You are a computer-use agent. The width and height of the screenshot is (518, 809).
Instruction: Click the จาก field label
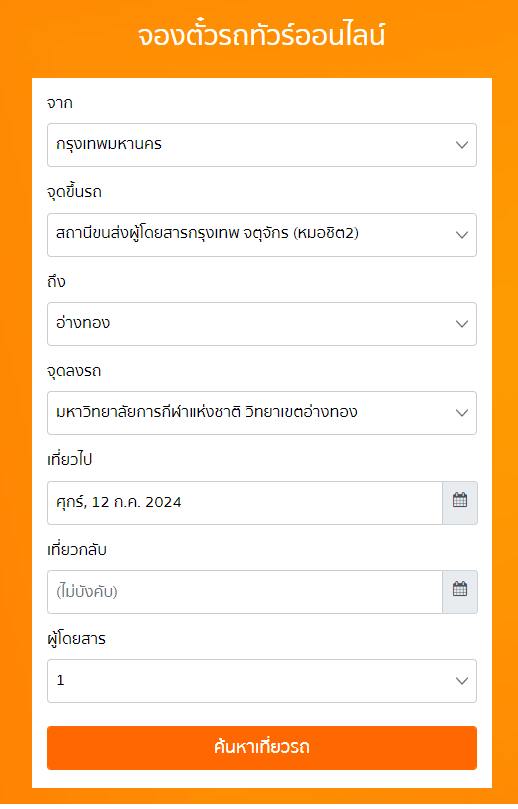[x=60, y=103]
